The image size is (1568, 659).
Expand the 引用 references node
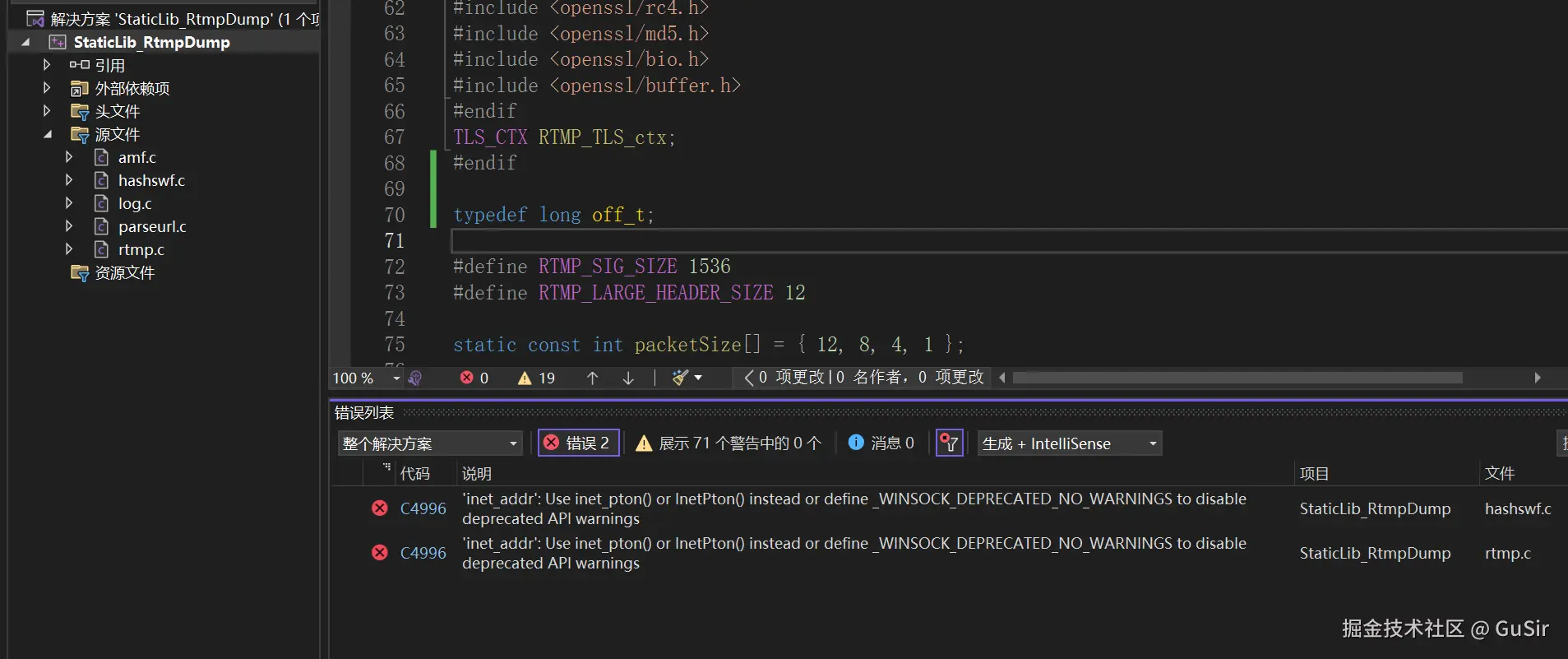pyautogui.click(x=47, y=64)
